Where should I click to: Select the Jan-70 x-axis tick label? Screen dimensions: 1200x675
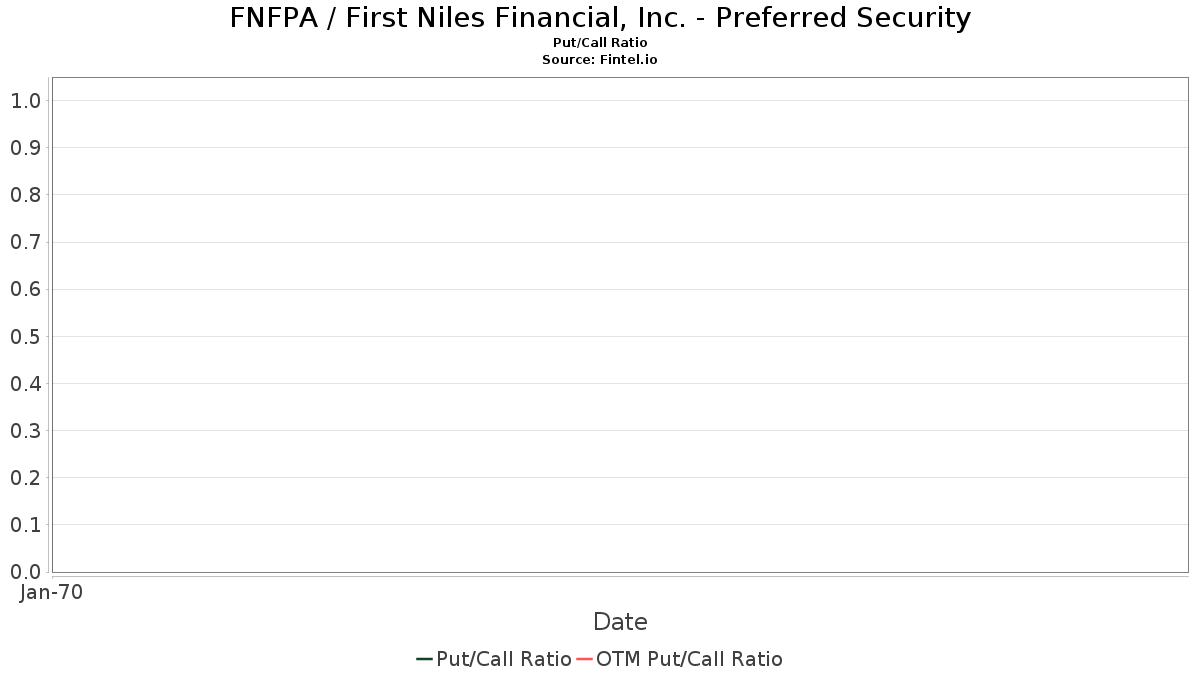point(51,592)
